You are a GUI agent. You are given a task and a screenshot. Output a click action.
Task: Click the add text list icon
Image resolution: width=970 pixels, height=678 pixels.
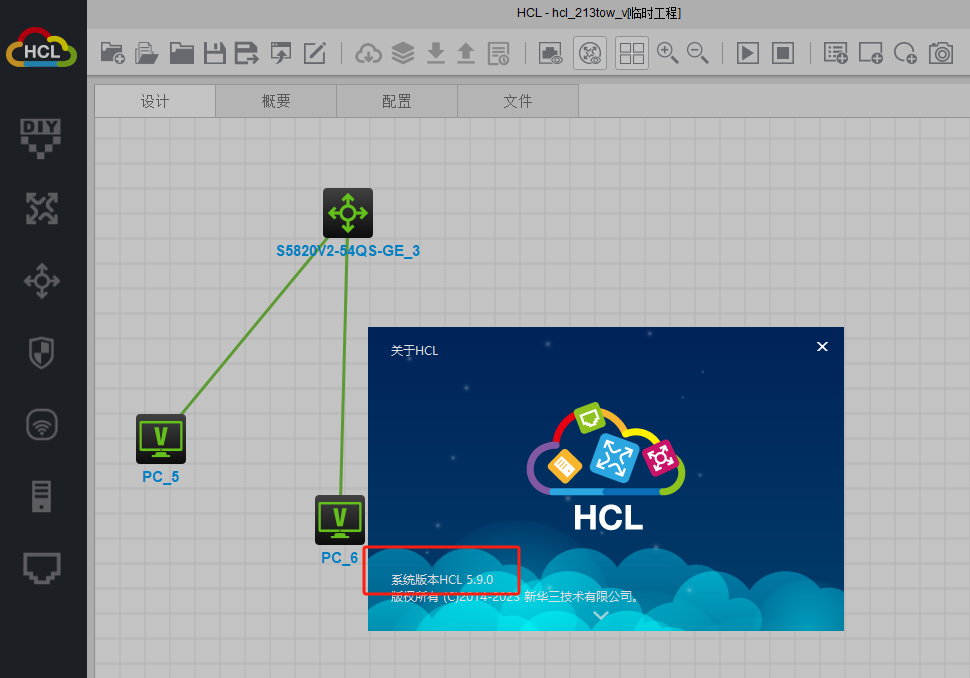pos(836,53)
